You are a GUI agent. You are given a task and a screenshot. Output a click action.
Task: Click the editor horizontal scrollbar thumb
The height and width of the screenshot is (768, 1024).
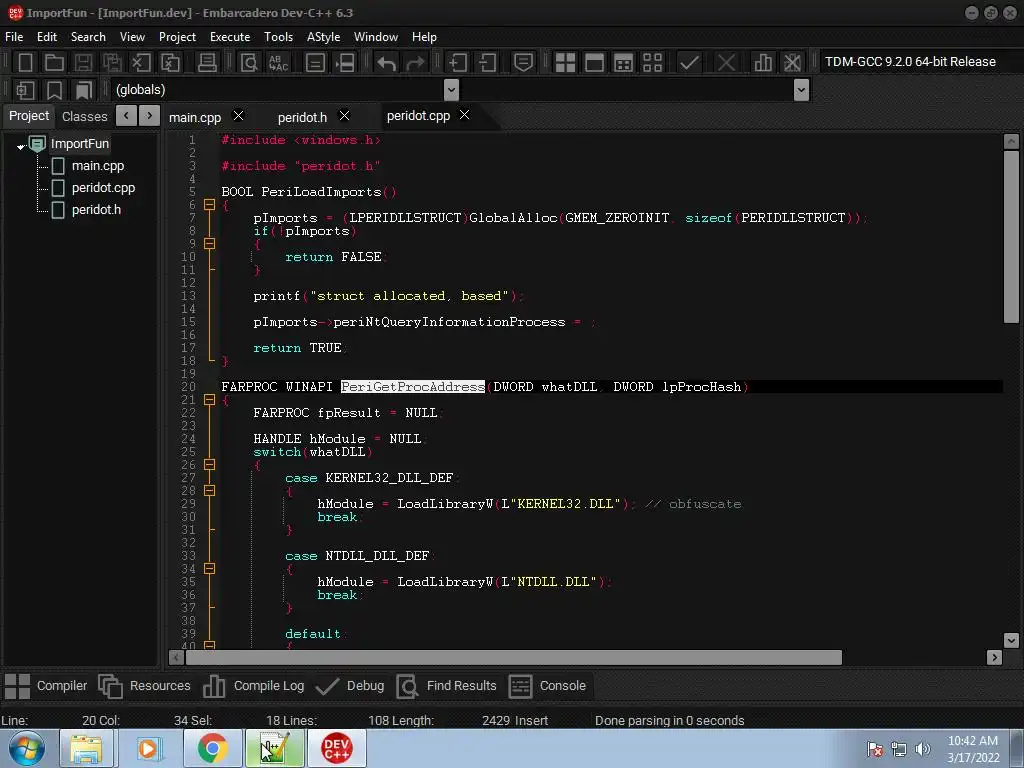[x=514, y=657]
